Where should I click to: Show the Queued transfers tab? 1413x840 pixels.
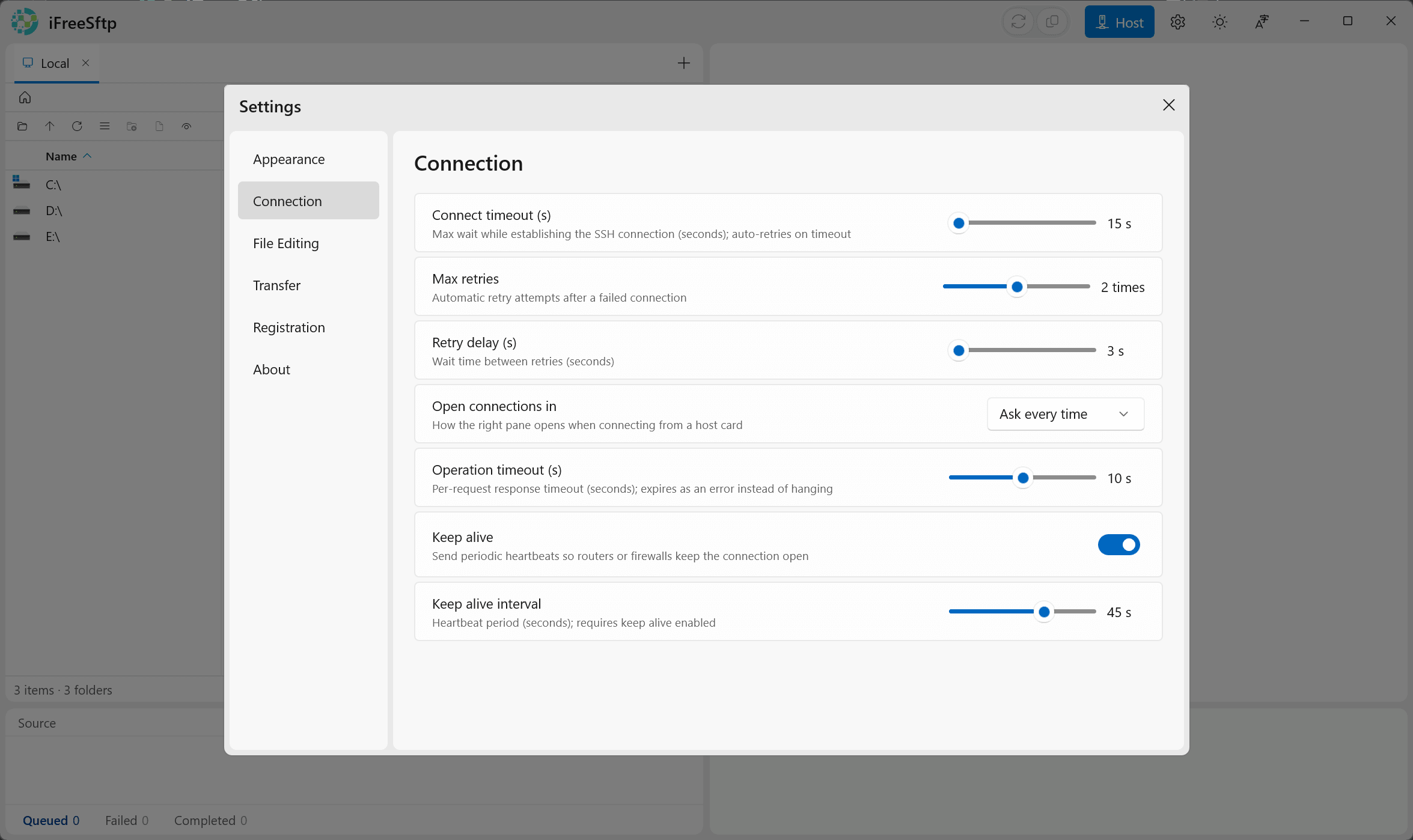click(50, 821)
